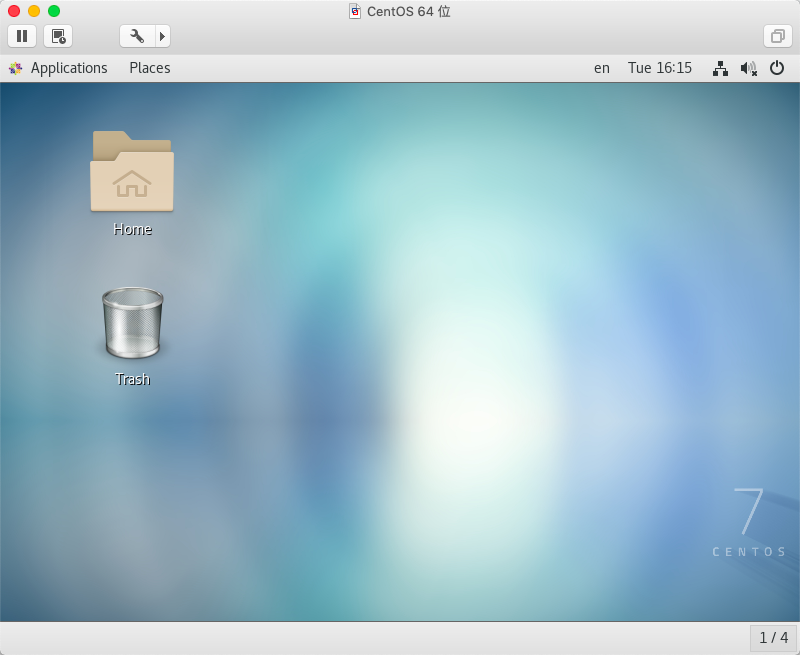Open virtual machine settings wrench

coord(137,36)
